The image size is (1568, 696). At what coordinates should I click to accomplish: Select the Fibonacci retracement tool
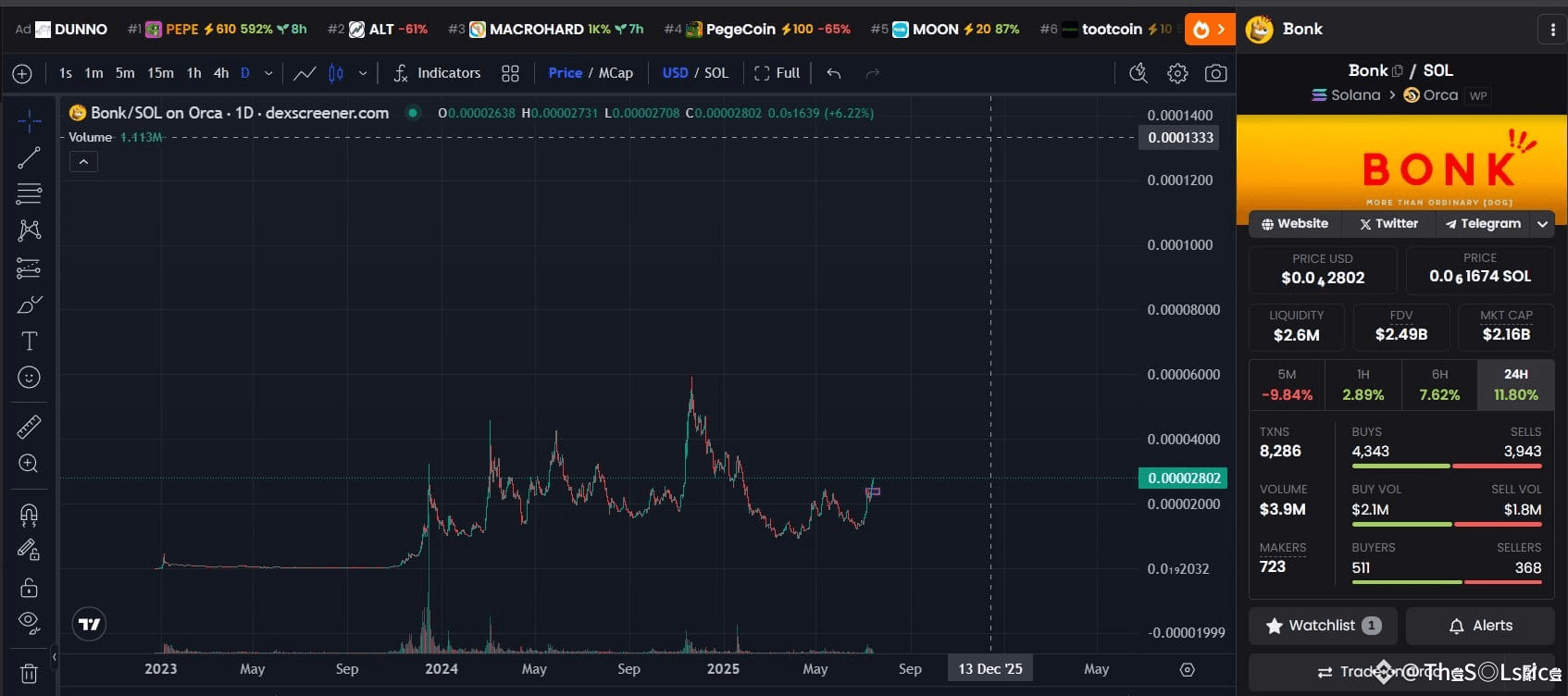[29, 193]
